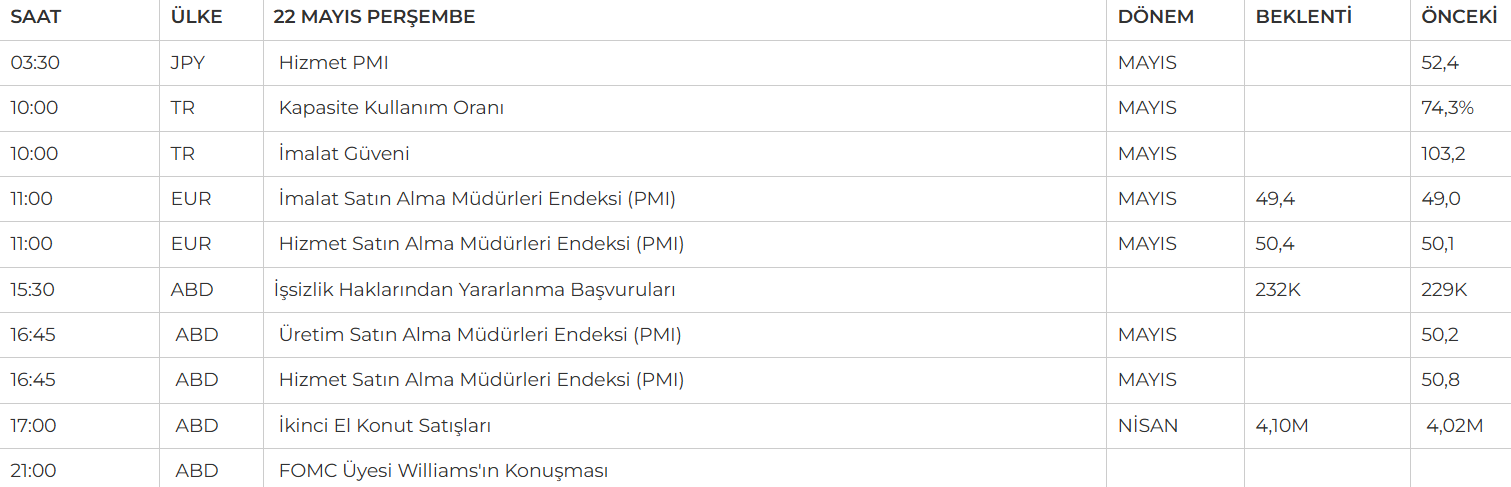Select İkinci El Konut Satışları event
Viewport: 1511px width, 487px height.
(x=385, y=426)
